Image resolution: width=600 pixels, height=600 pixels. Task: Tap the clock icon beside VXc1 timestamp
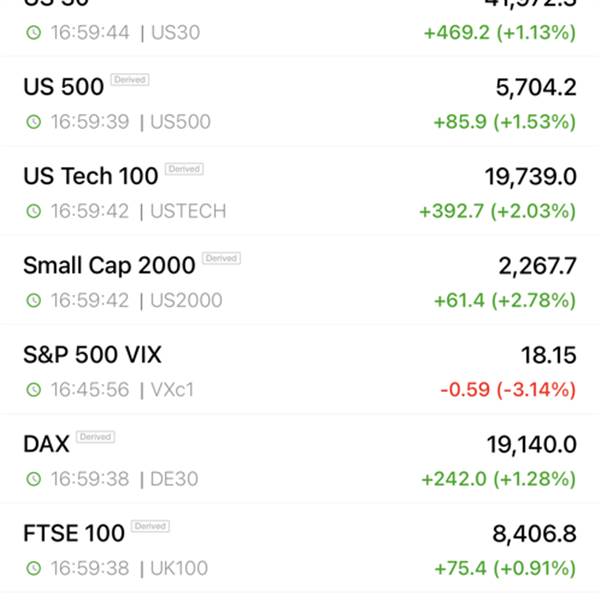34,390
